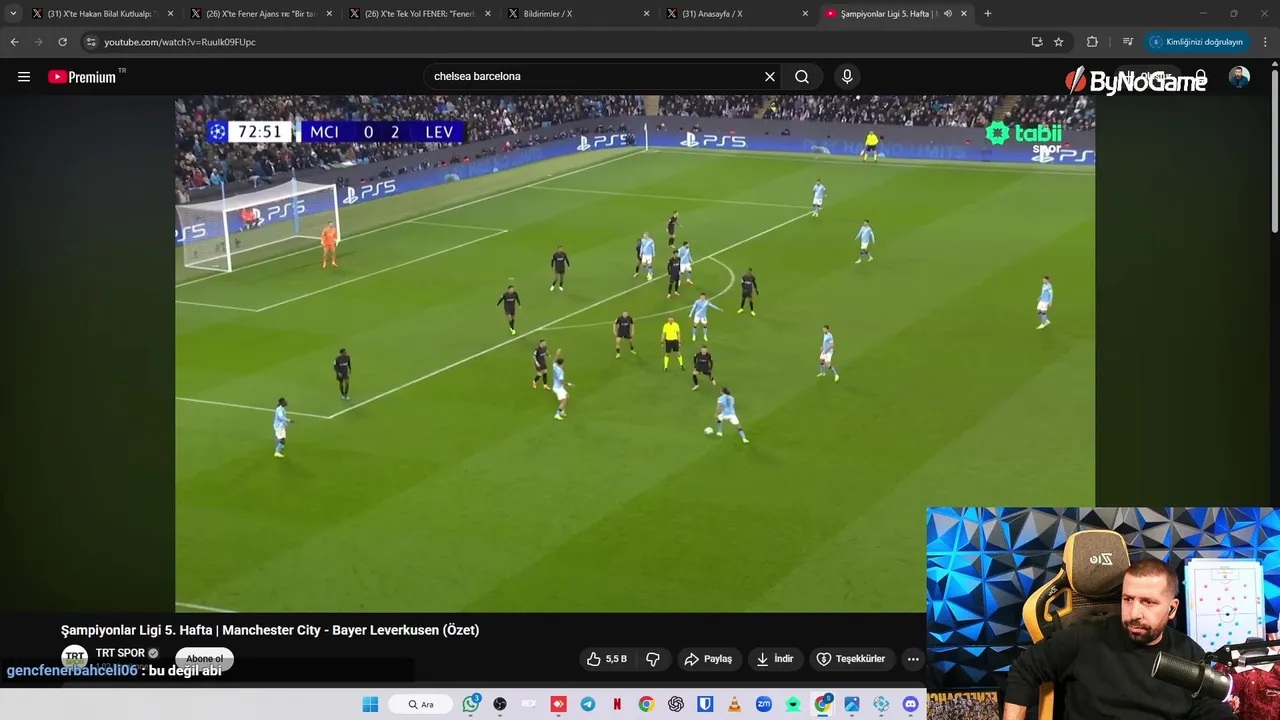Mute the YouTube tab via speaker icon
1280x720 pixels.
click(x=948, y=14)
